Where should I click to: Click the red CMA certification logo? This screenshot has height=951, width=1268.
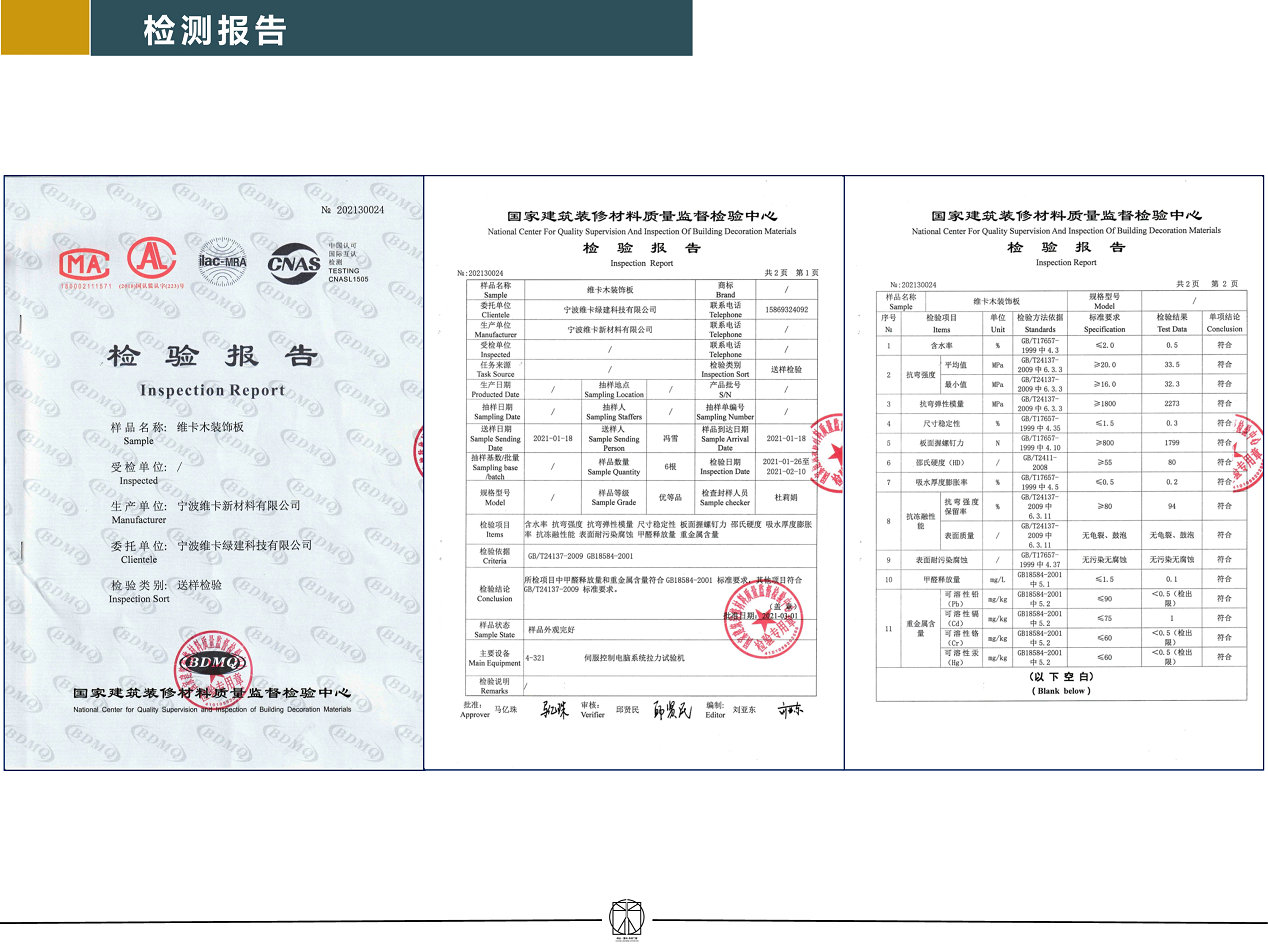tap(85, 265)
